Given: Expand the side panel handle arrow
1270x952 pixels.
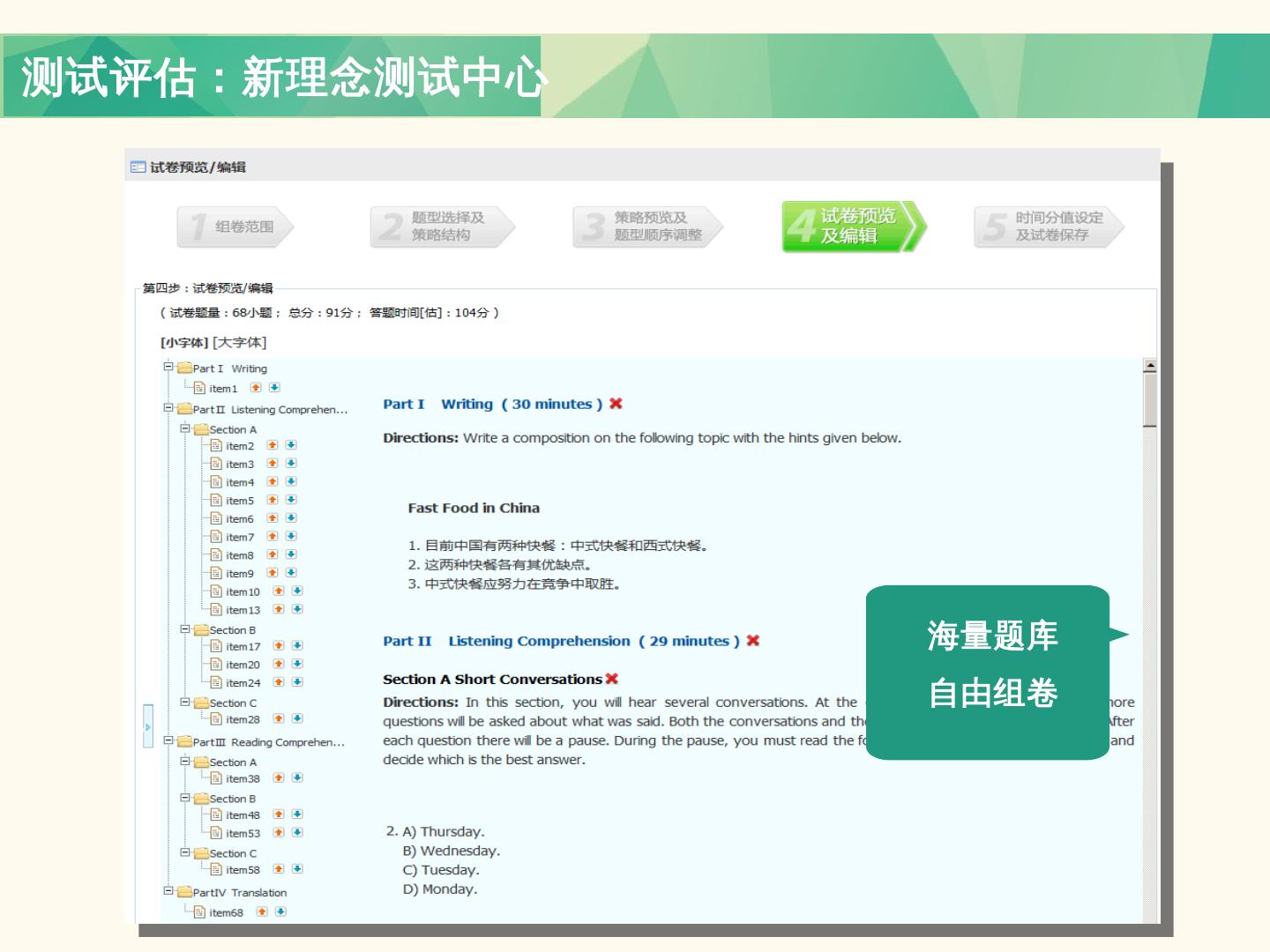Looking at the screenshot, I should [x=147, y=726].
